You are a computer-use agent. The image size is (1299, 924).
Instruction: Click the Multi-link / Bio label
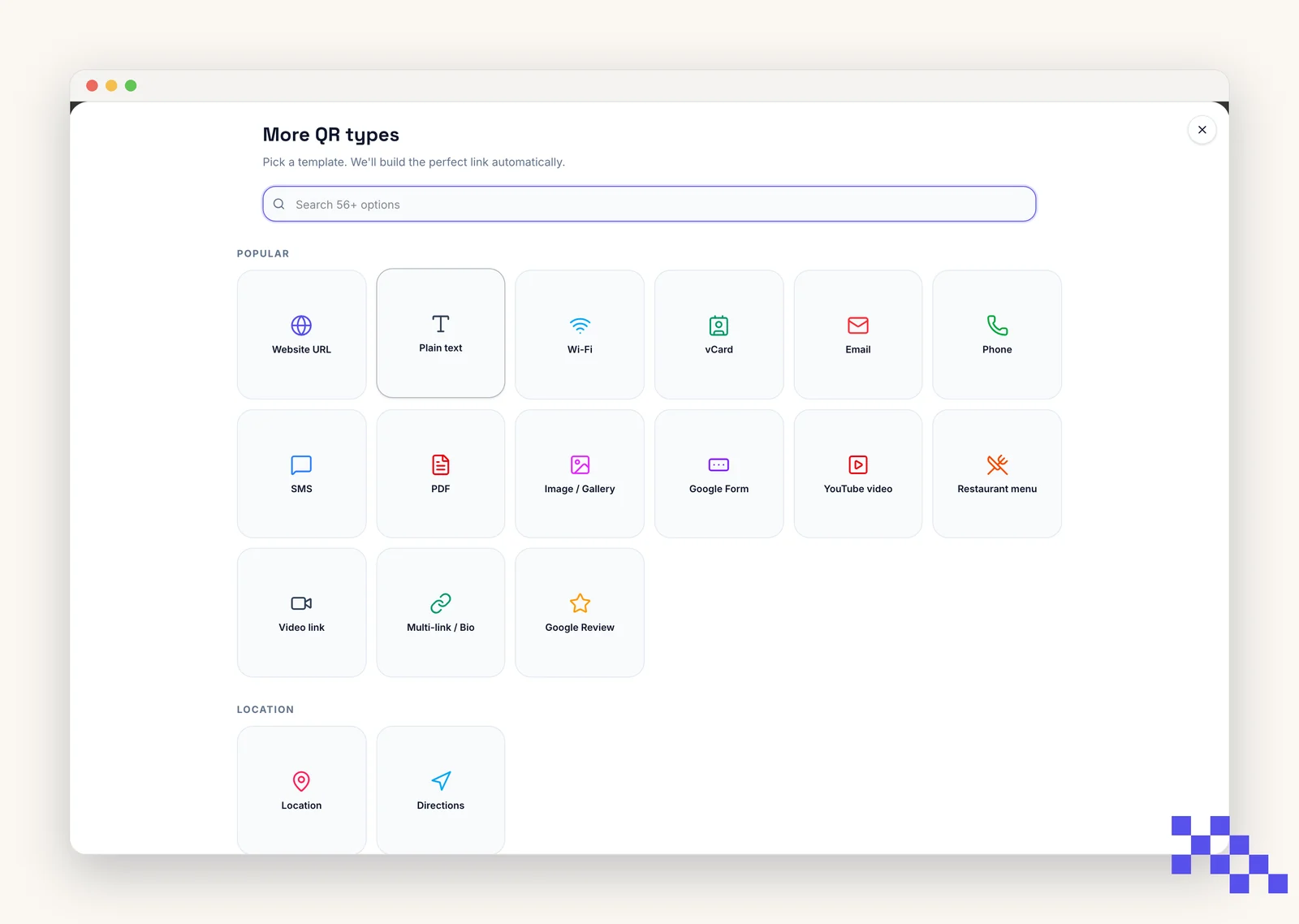pos(441,628)
